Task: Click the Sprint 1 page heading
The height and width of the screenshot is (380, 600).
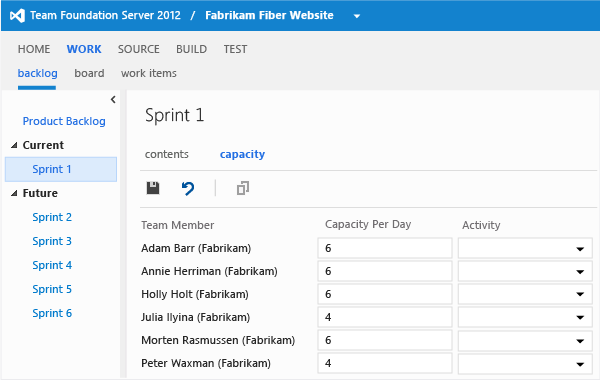Action: [x=174, y=115]
